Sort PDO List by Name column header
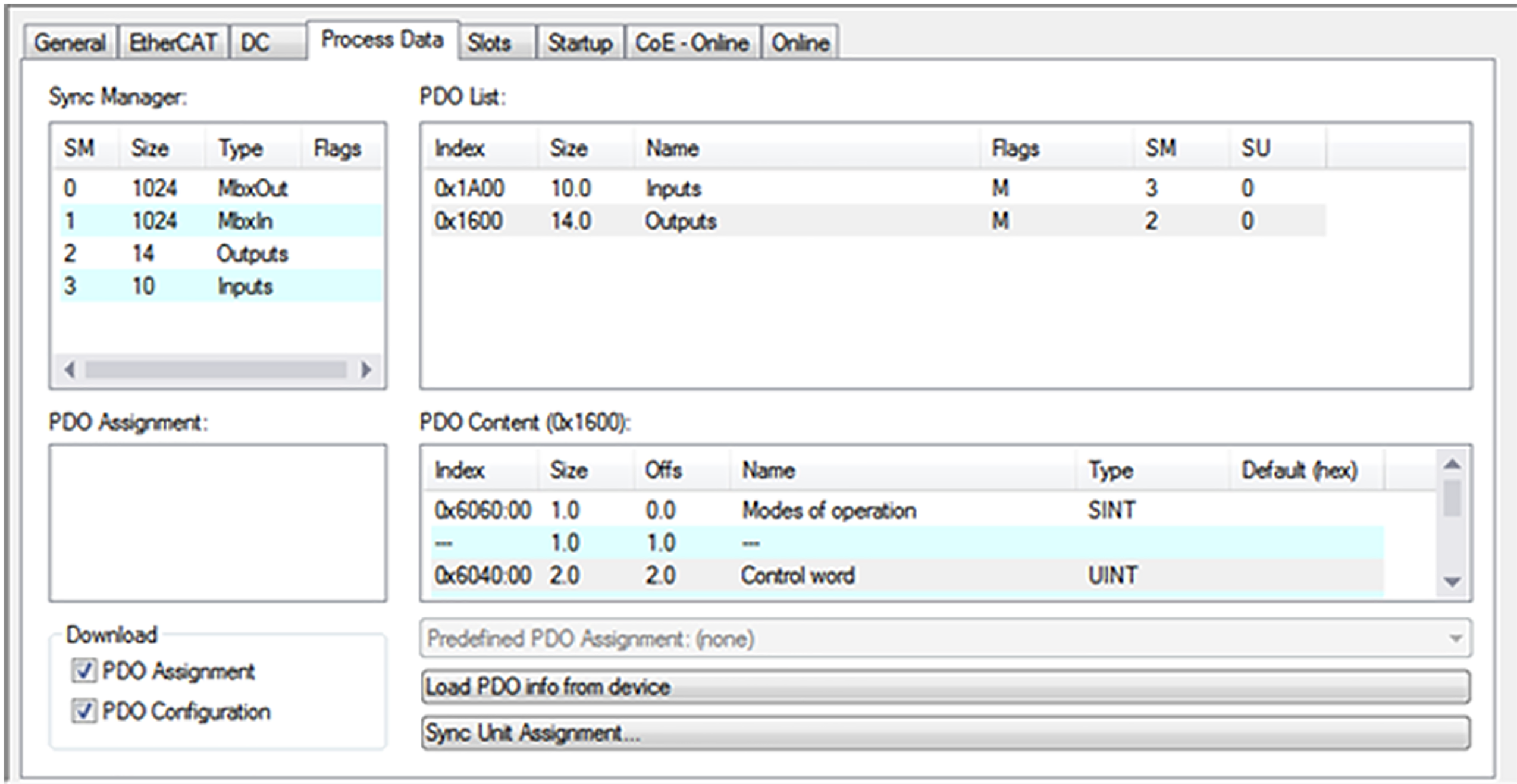 tap(672, 148)
